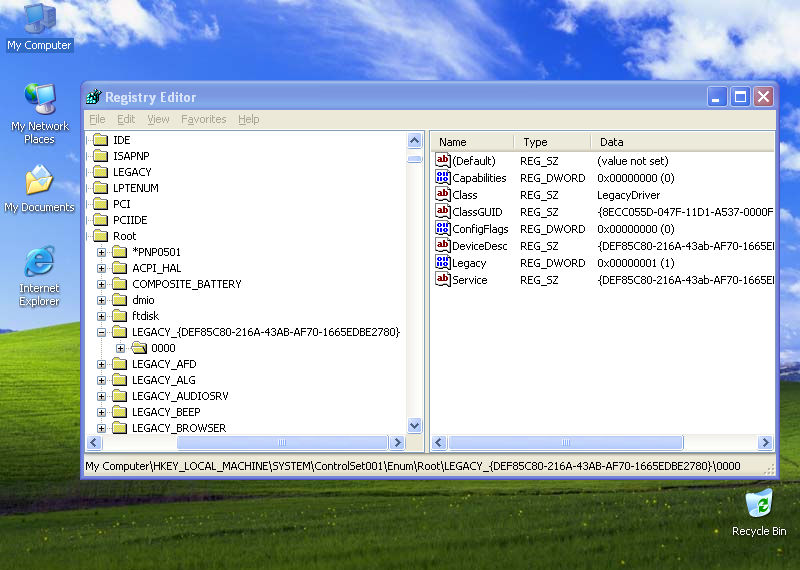The height and width of the screenshot is (570, 800).
Task: Click the Class string value icon
Action: (442, 194)
